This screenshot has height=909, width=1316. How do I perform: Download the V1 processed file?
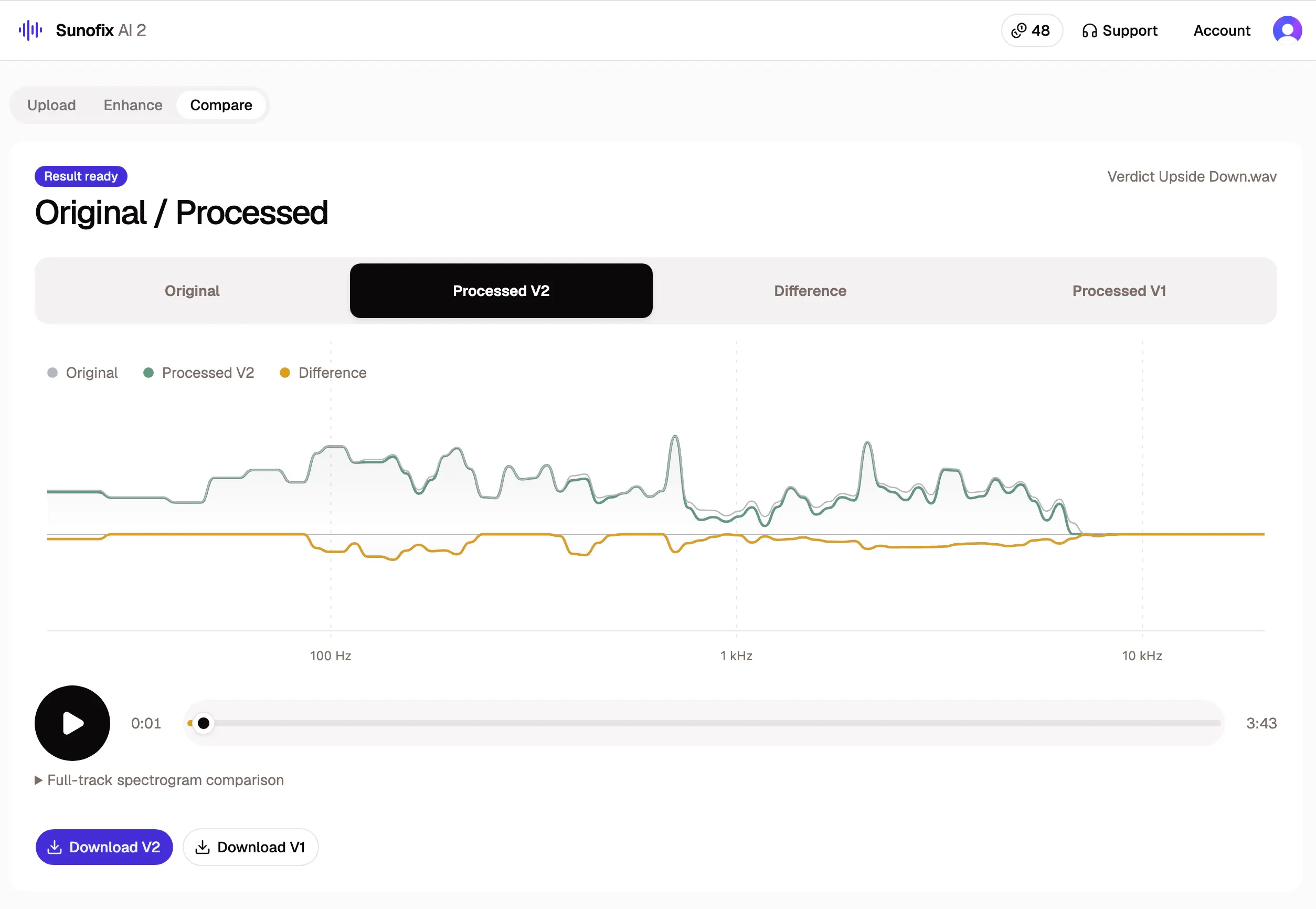coord(251,847)
